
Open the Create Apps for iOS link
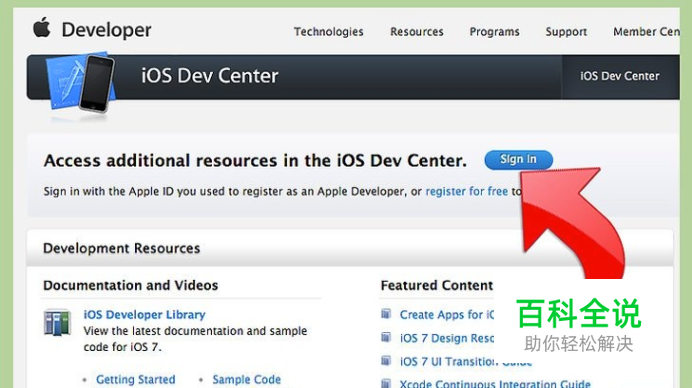click(x=447, y=315)
